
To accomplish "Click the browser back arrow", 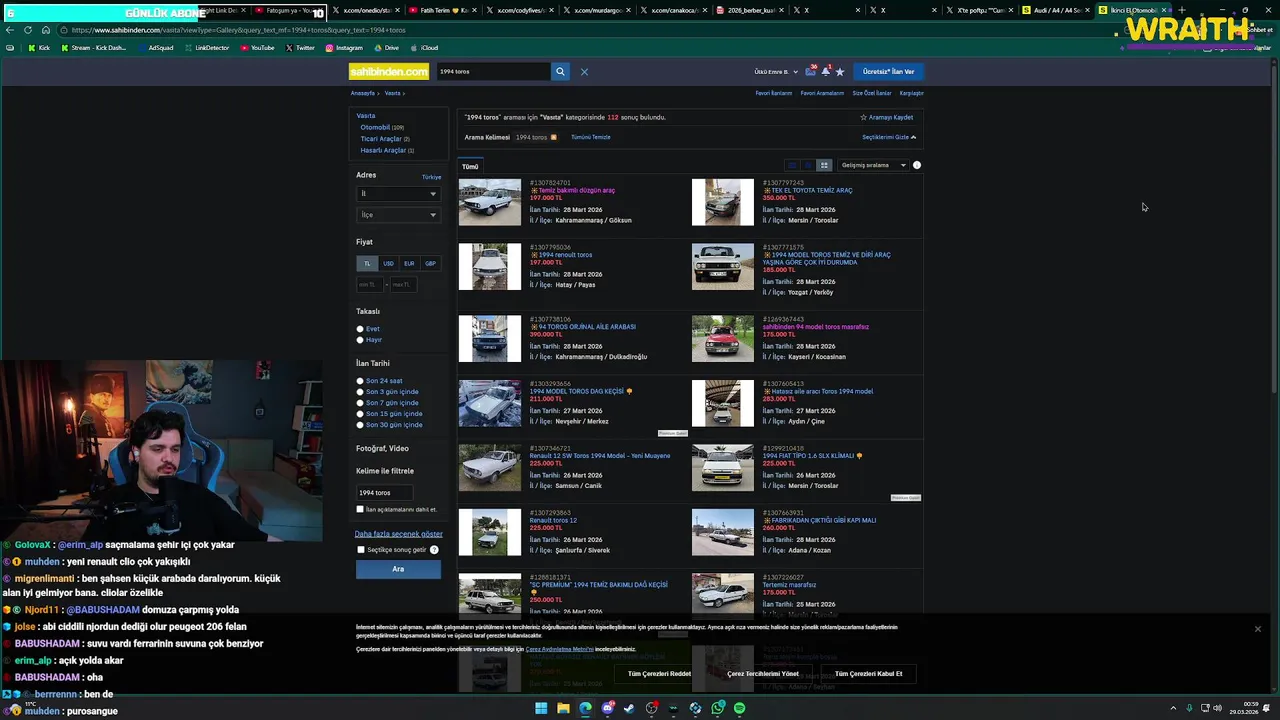I will pos(10,30).
